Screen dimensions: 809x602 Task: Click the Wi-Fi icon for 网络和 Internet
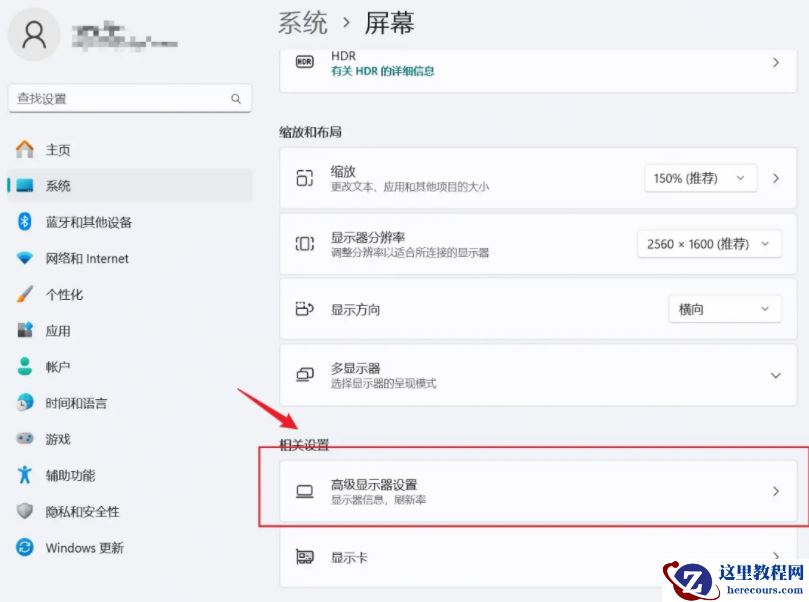[x=25, y=258]
